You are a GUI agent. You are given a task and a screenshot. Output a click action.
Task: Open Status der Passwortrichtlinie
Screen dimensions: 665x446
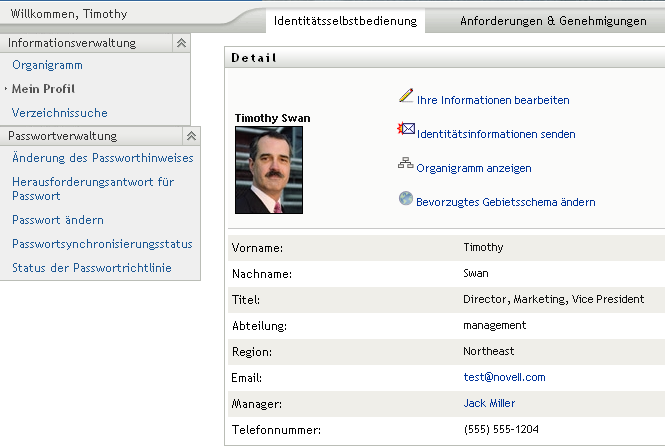click(91, 268)
